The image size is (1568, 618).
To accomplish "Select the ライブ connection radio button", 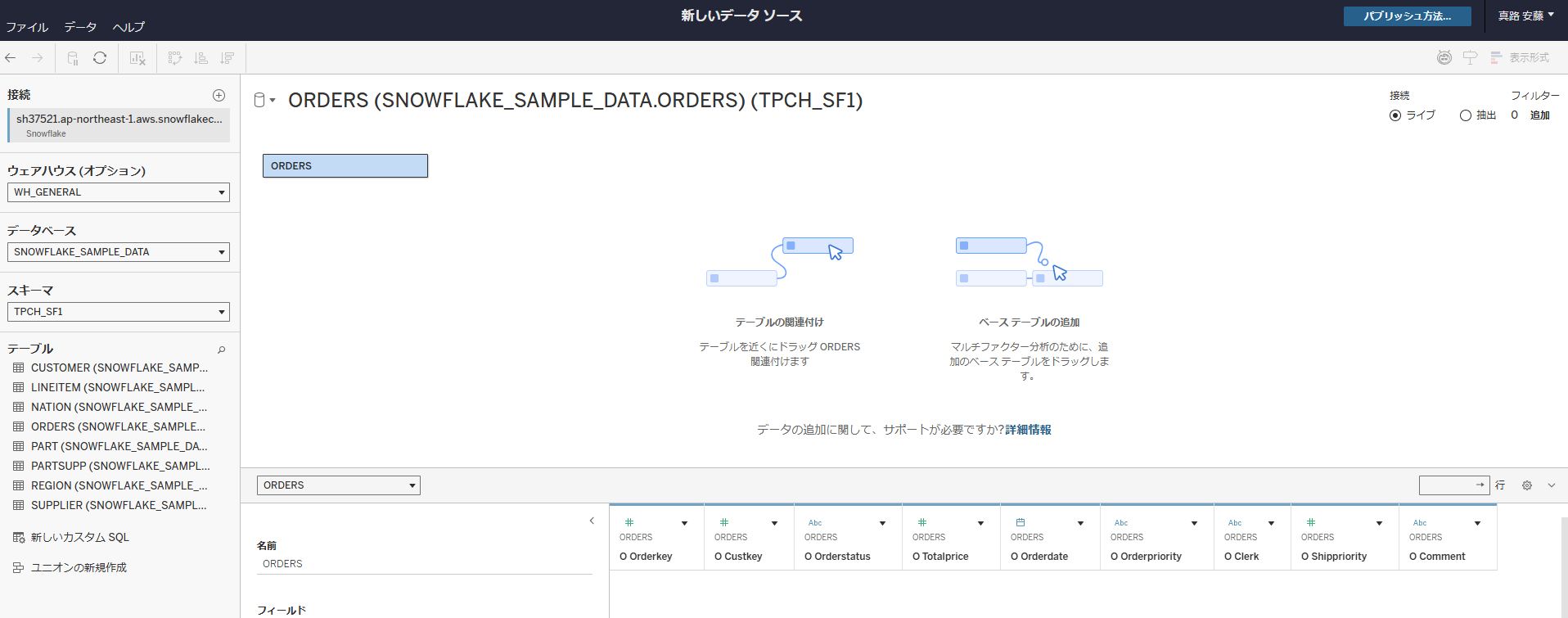I will pyautogui.click(x=1395, y=115).
